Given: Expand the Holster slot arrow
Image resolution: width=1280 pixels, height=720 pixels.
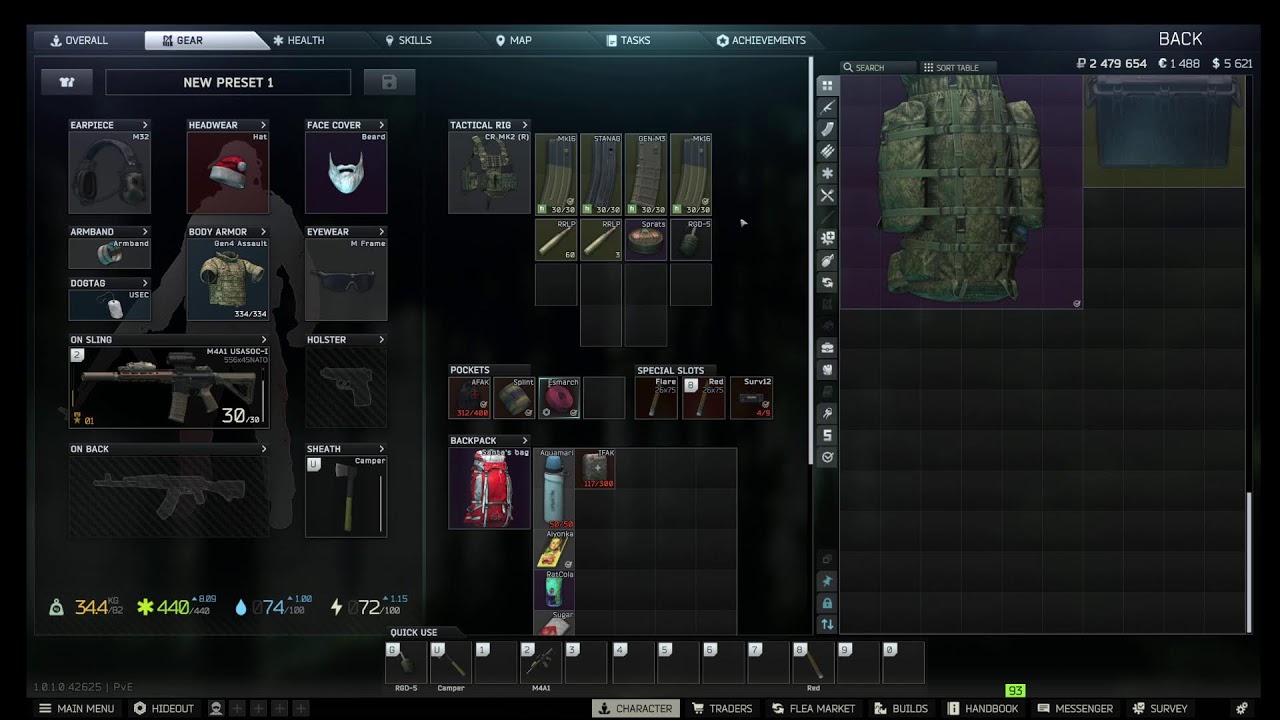Looking at the screenshot, I should pyautogui.click(x=381, y=340).
